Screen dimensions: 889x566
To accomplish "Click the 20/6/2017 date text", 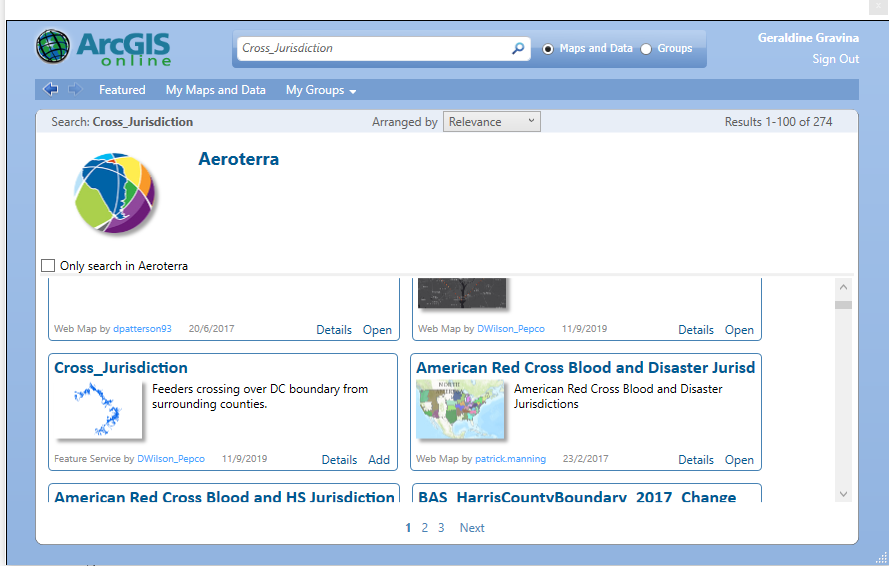I will coord(211,328).
